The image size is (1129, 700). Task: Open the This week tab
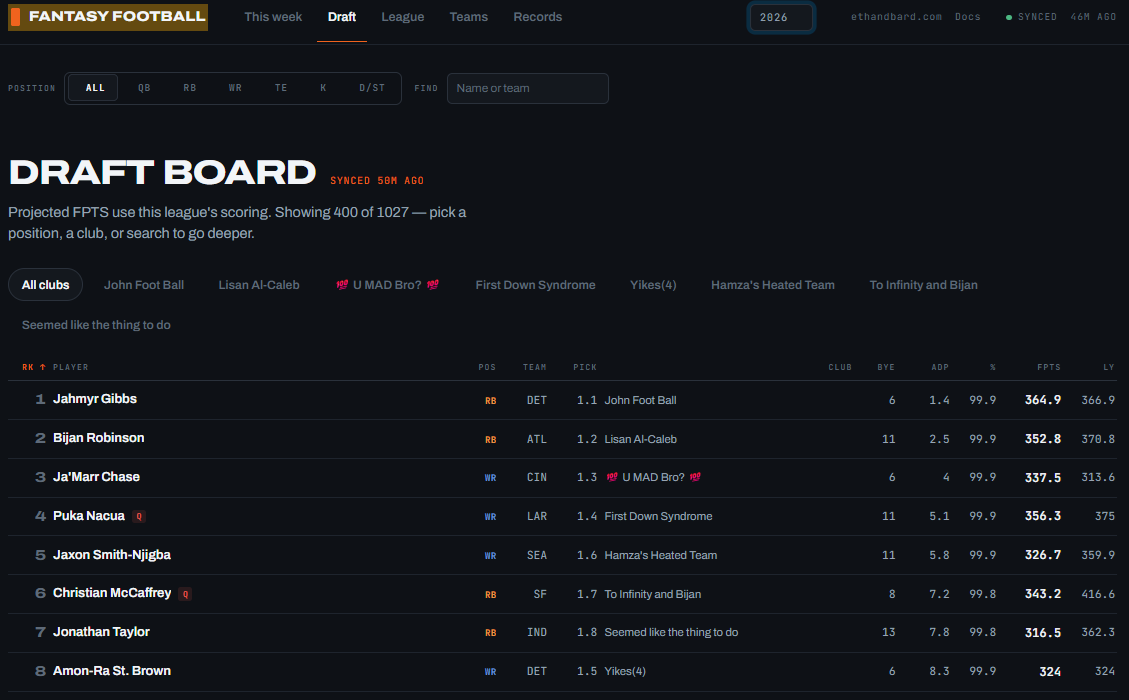273,17
